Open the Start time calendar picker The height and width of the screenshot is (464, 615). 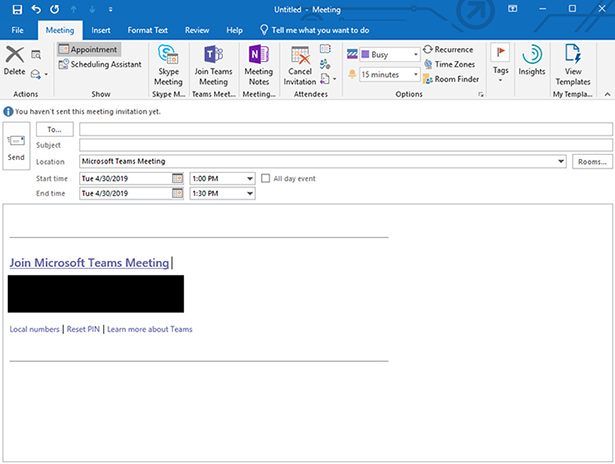[x=178, y=178]
